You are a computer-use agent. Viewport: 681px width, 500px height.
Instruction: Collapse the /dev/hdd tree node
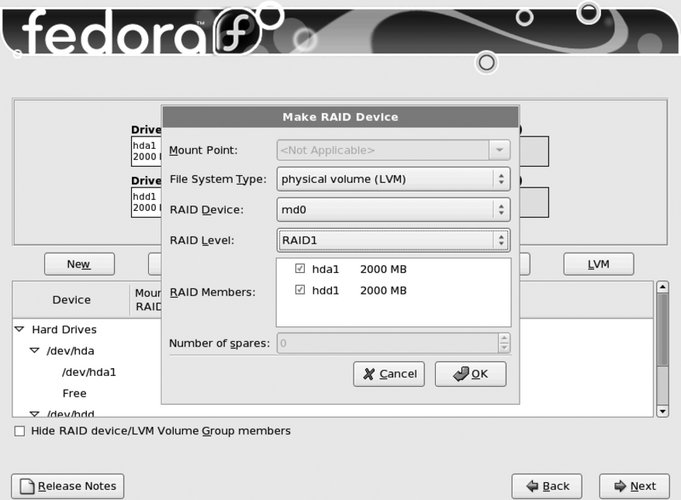coord(34,413)
